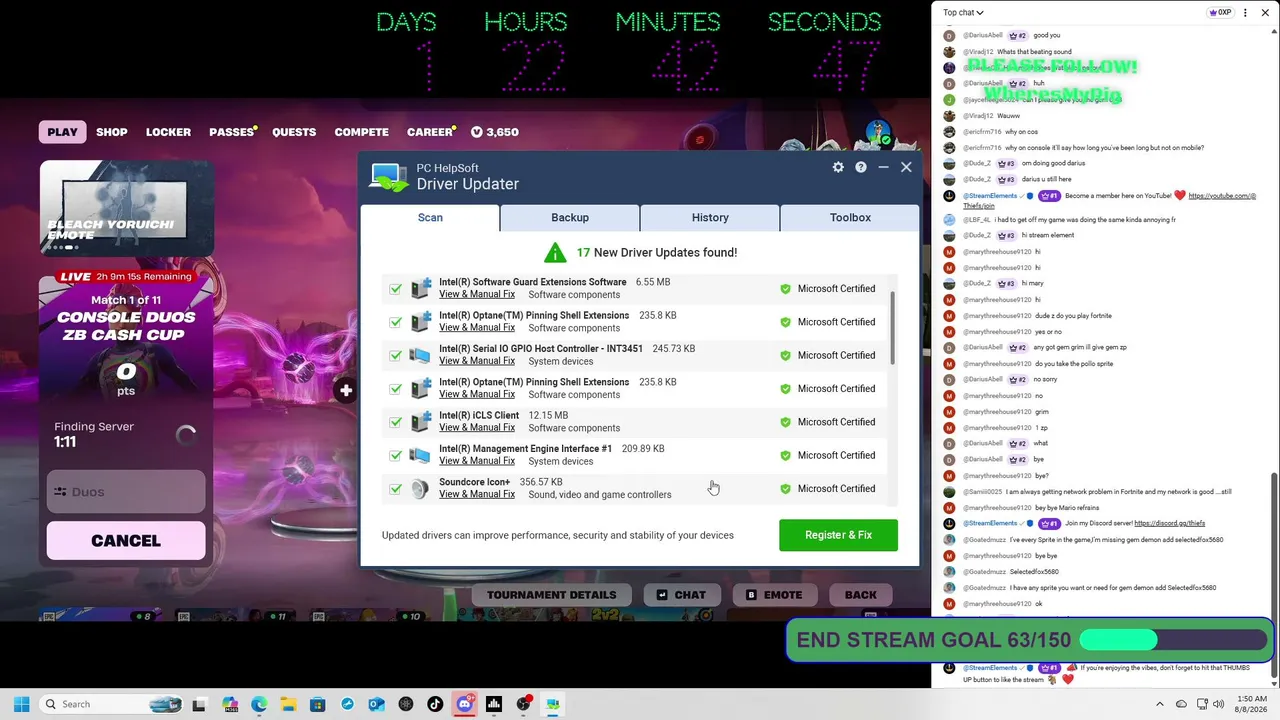Open TikTok from the taskbar
1280x720 pixels.
point(435,704)
